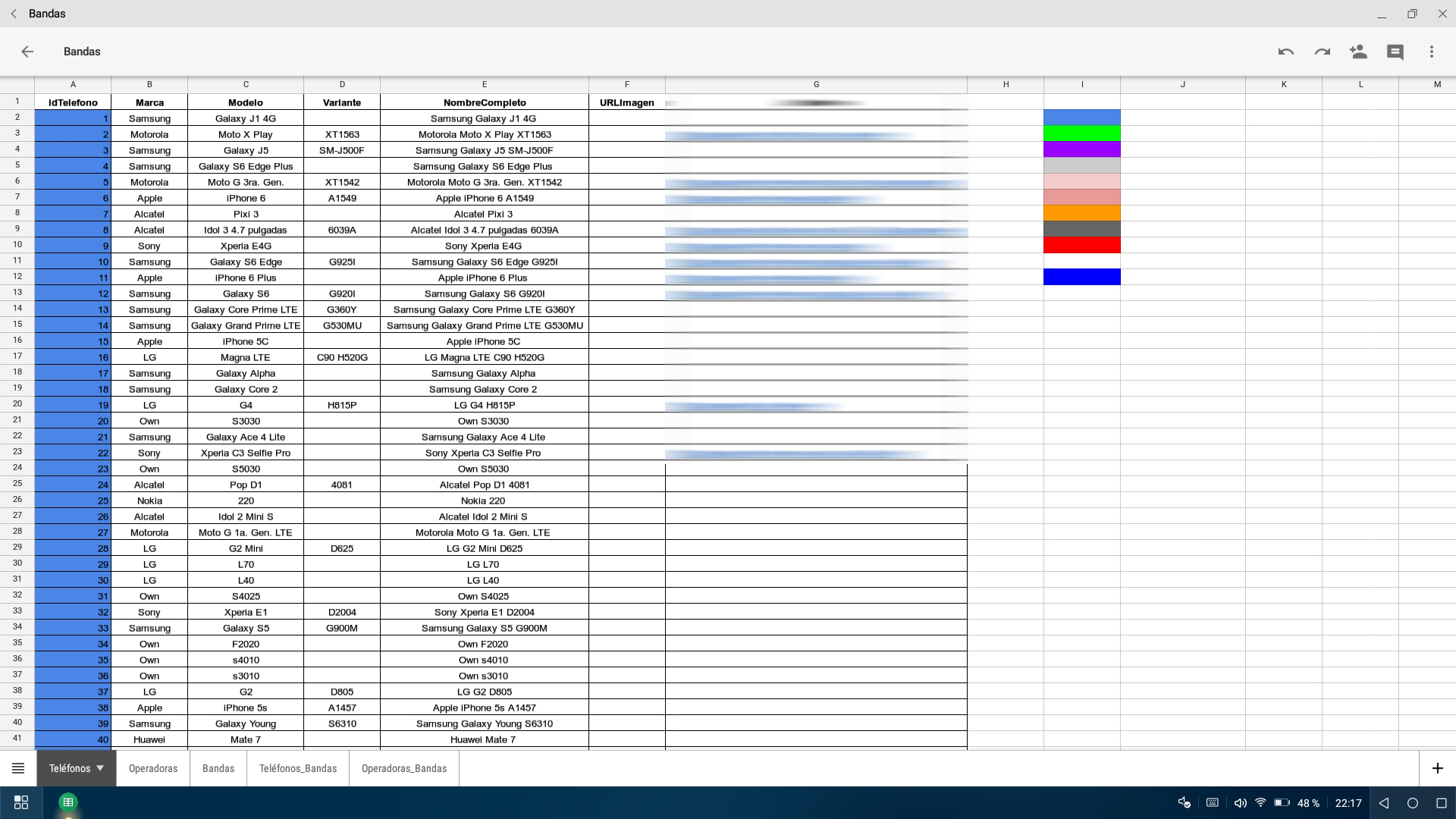Click the redo arrow icon
This screenshot has width=1456, height=819.
1322,52
